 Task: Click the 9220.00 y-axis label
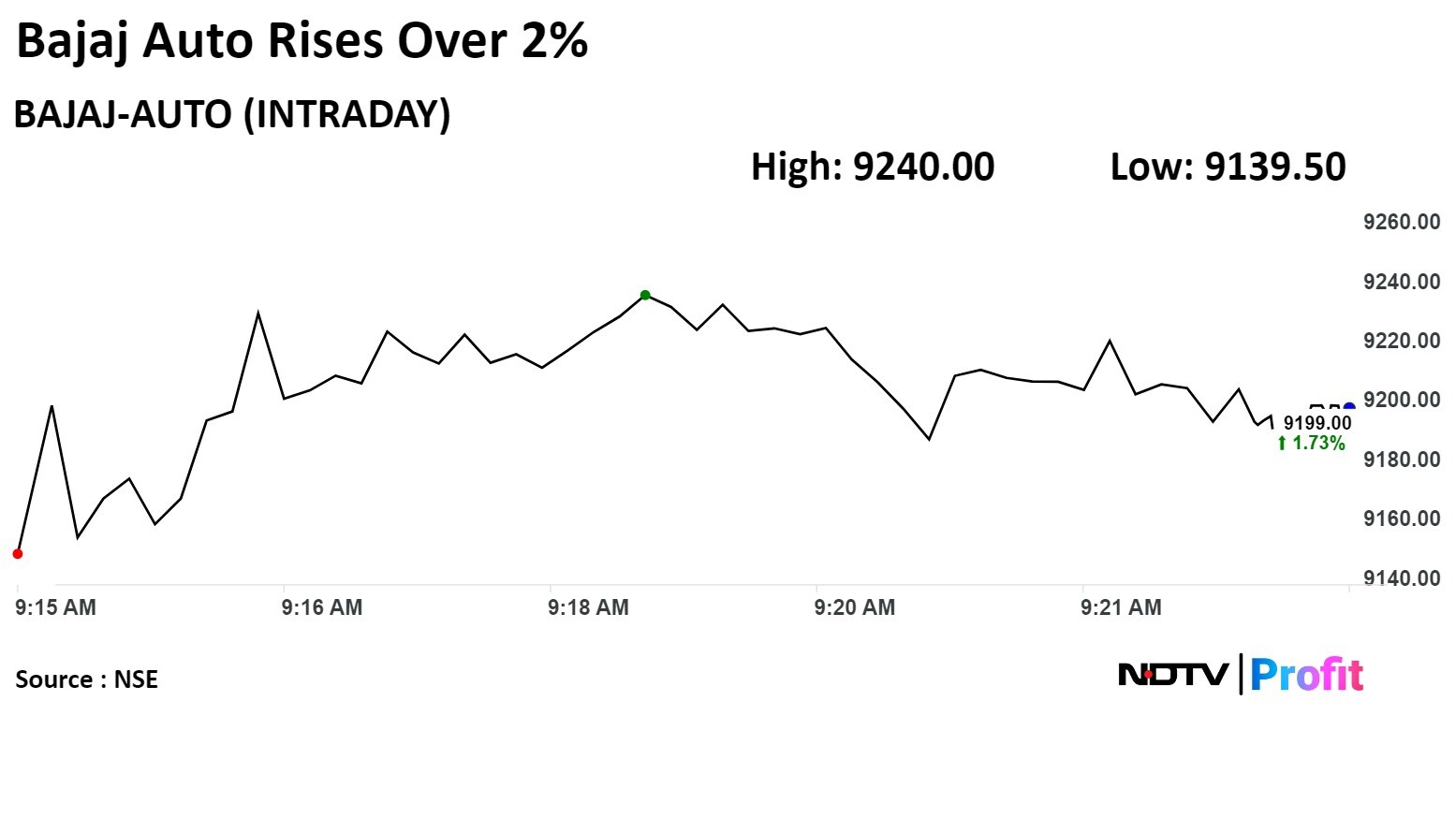(1401, 341)
